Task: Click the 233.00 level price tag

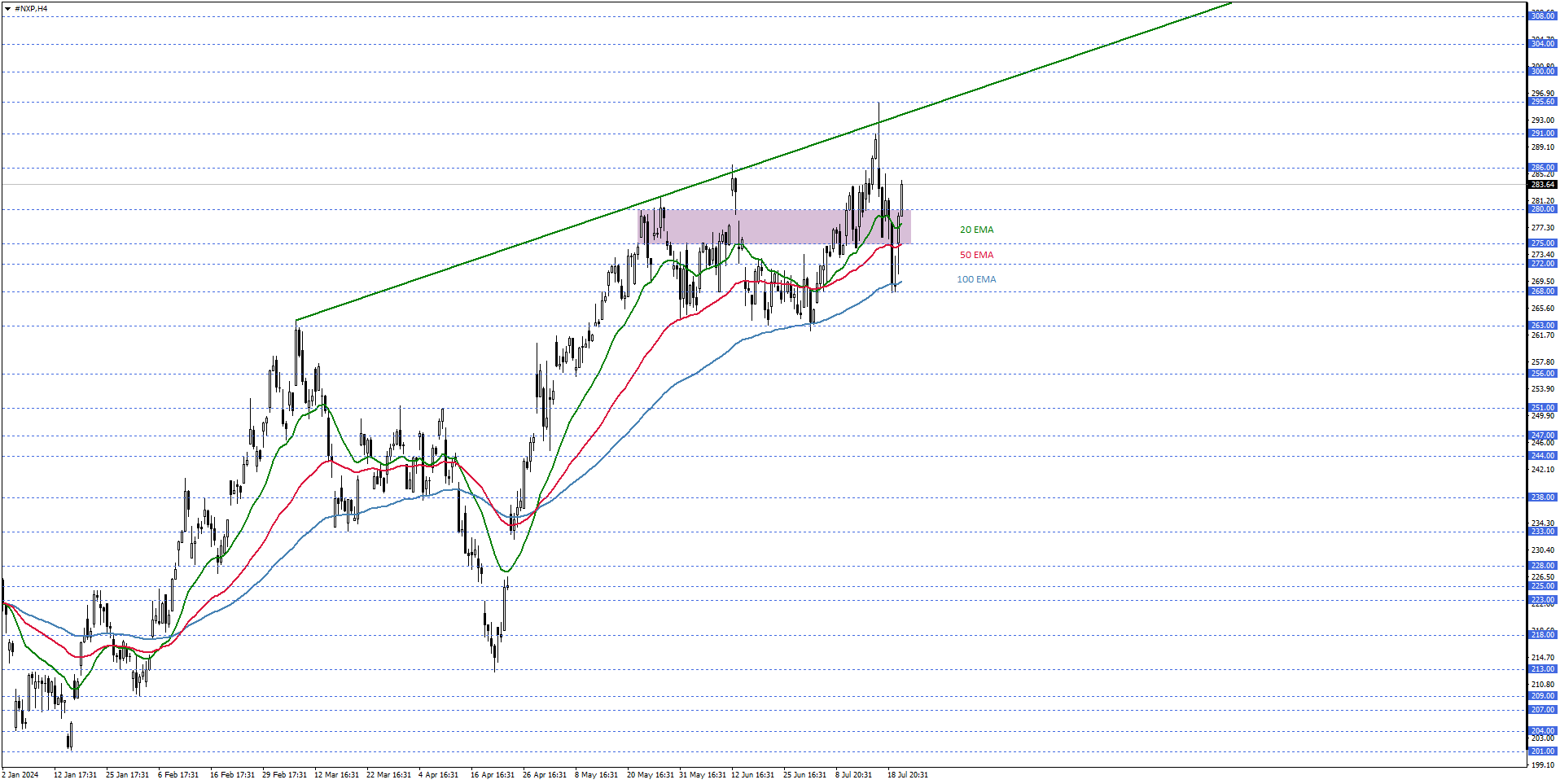Action: (1543, 532)
